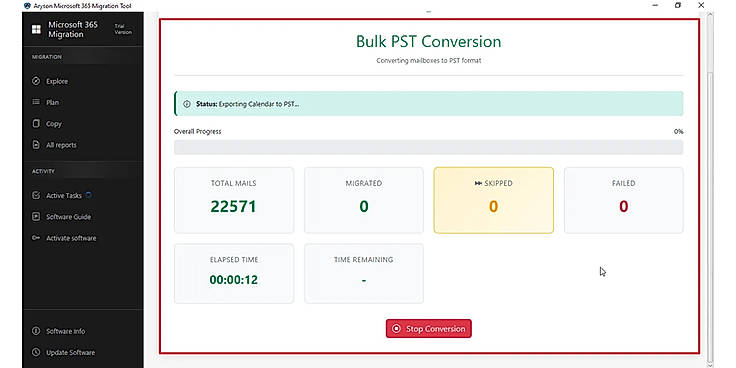Open All reports
Screen dimensions: 736x368
coord(61,145)
